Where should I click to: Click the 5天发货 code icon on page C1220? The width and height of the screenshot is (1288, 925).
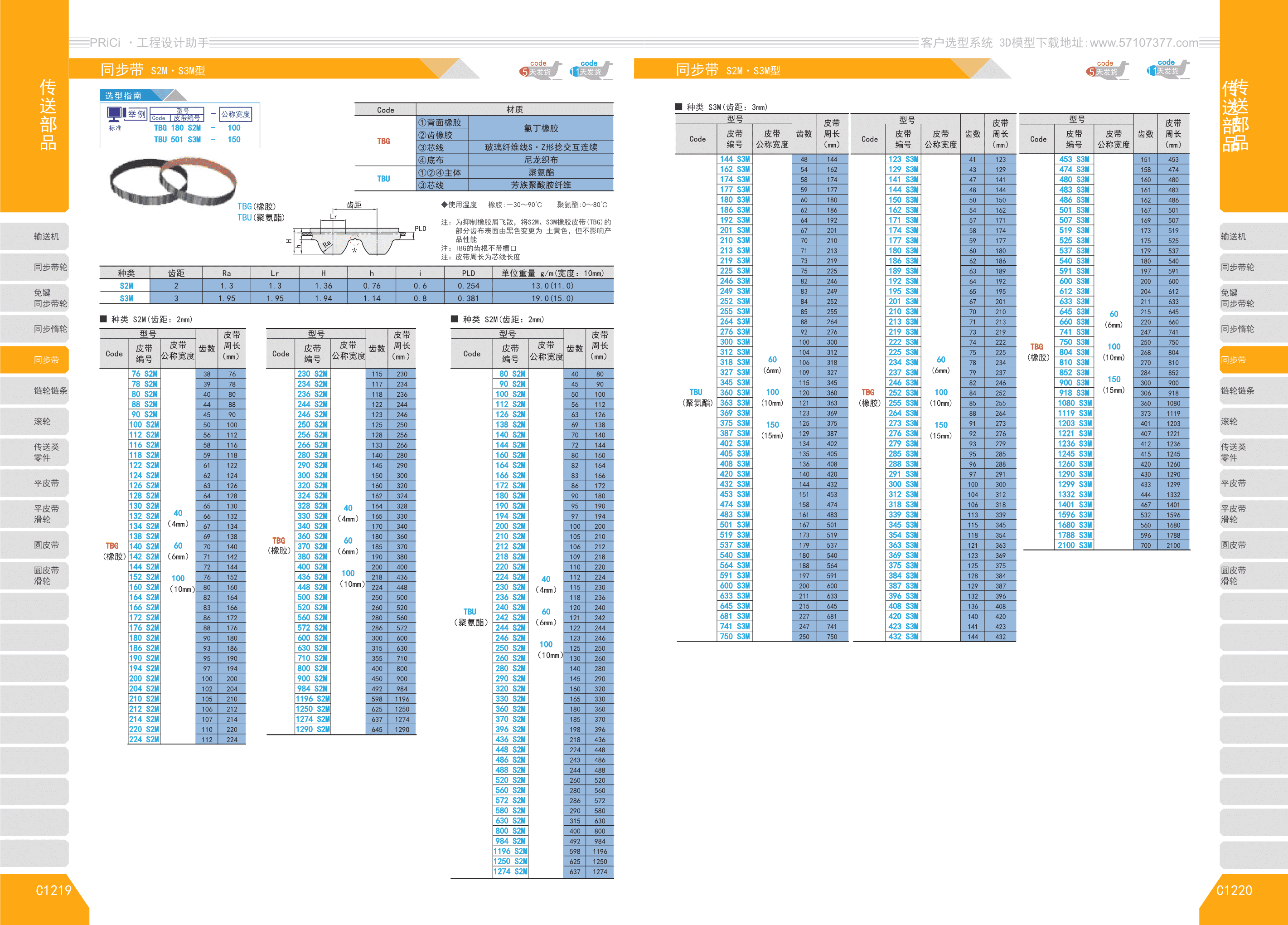1108,69
